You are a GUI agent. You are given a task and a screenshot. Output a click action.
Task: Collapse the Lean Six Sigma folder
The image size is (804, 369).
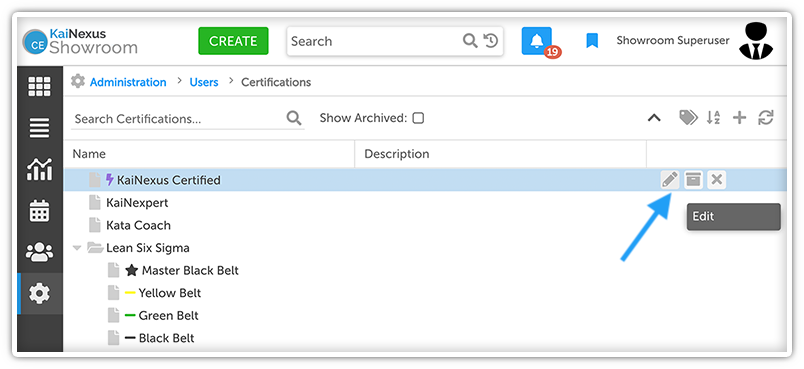tap(77, 248)
